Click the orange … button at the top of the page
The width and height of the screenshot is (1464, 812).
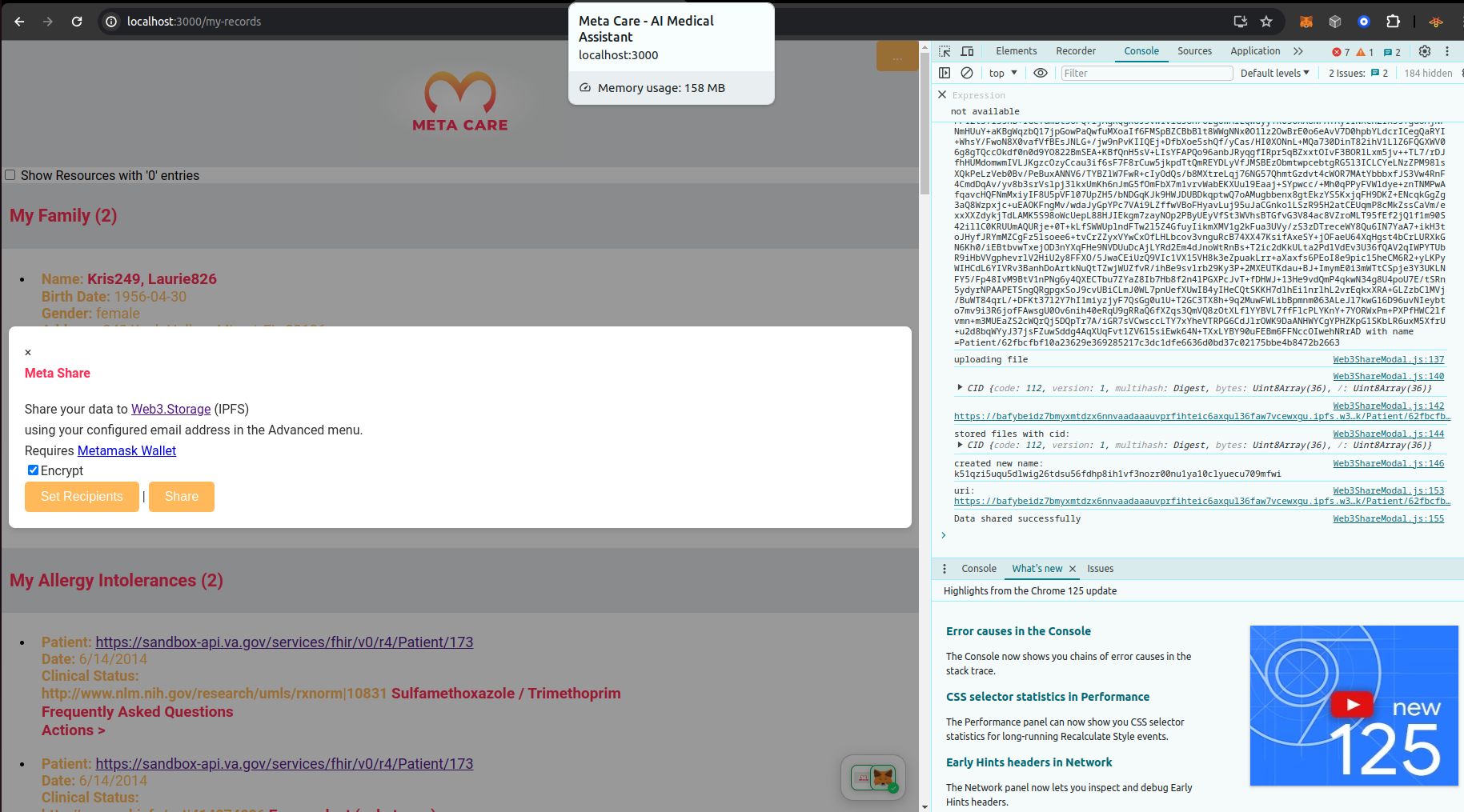coord(897,58)
